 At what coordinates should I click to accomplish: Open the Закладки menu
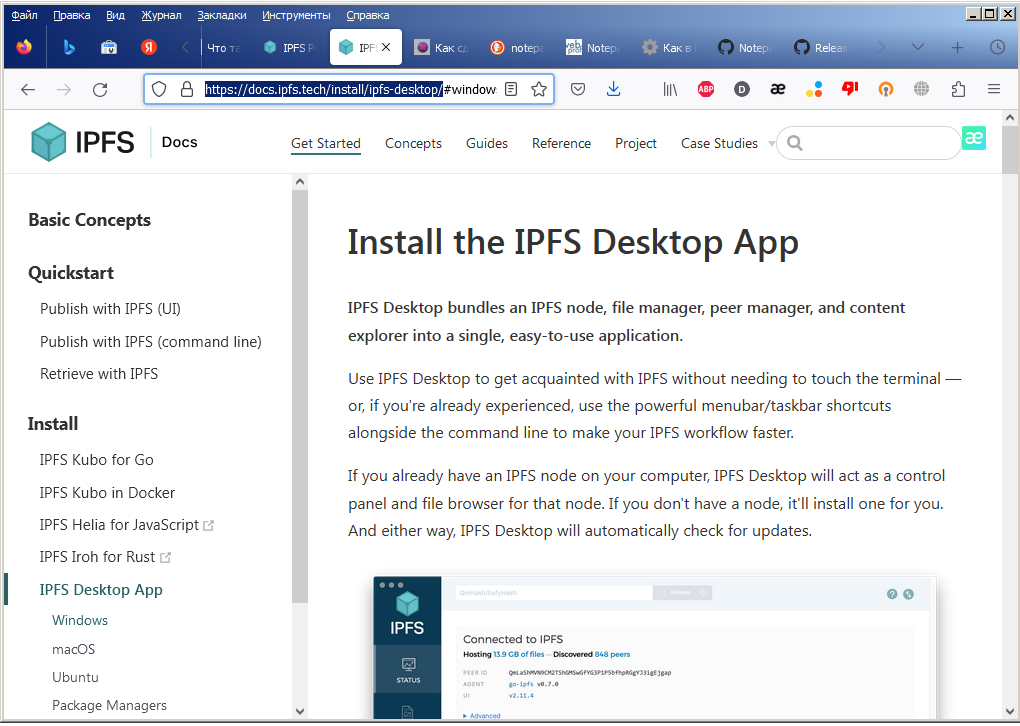click(222, 15)
